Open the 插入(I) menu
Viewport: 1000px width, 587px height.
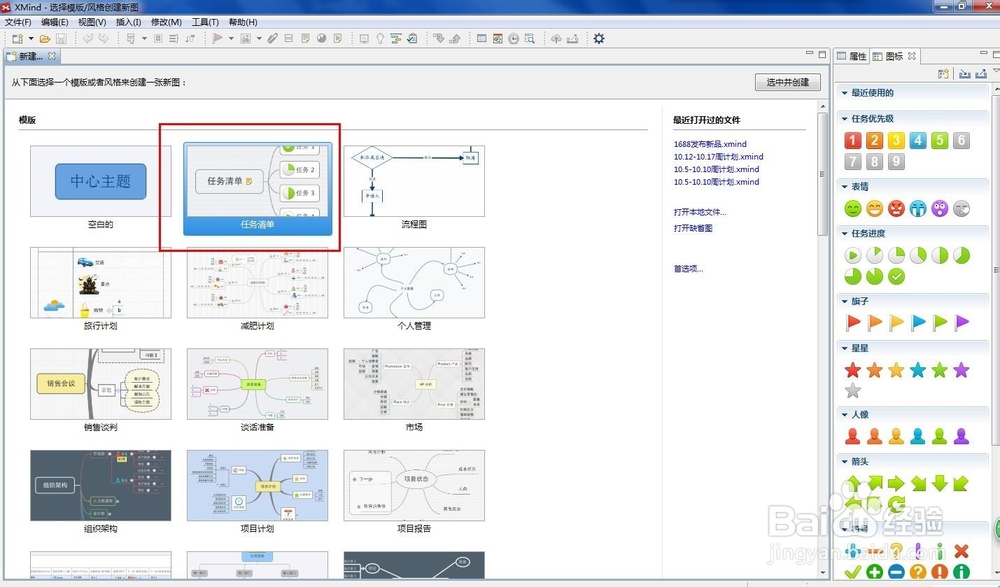[129, 22]
